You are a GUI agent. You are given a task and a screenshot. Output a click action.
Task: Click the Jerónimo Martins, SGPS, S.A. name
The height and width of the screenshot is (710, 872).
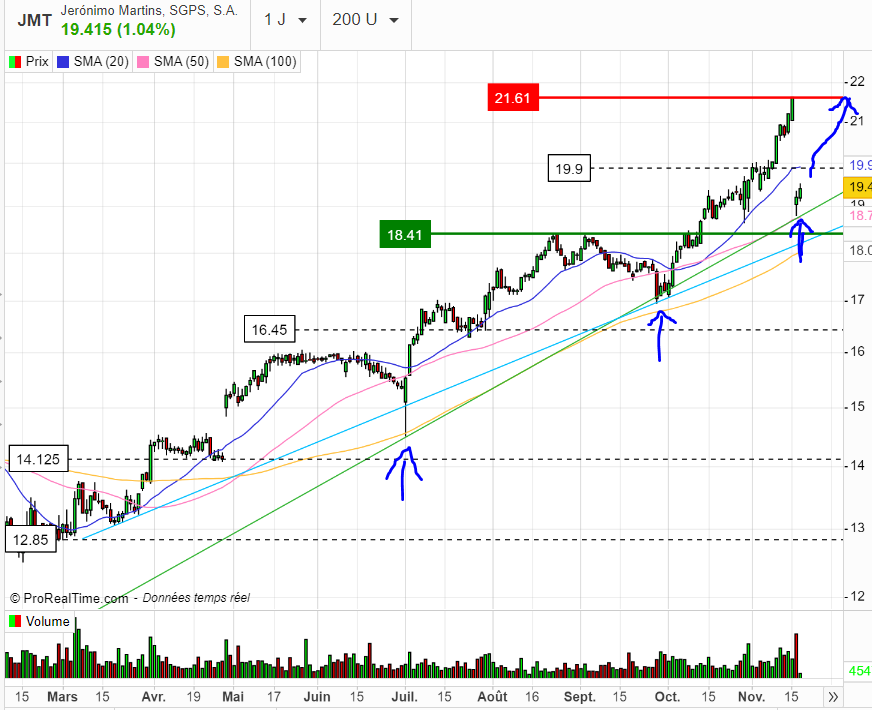pyautogui.click(x=149, y=10)
